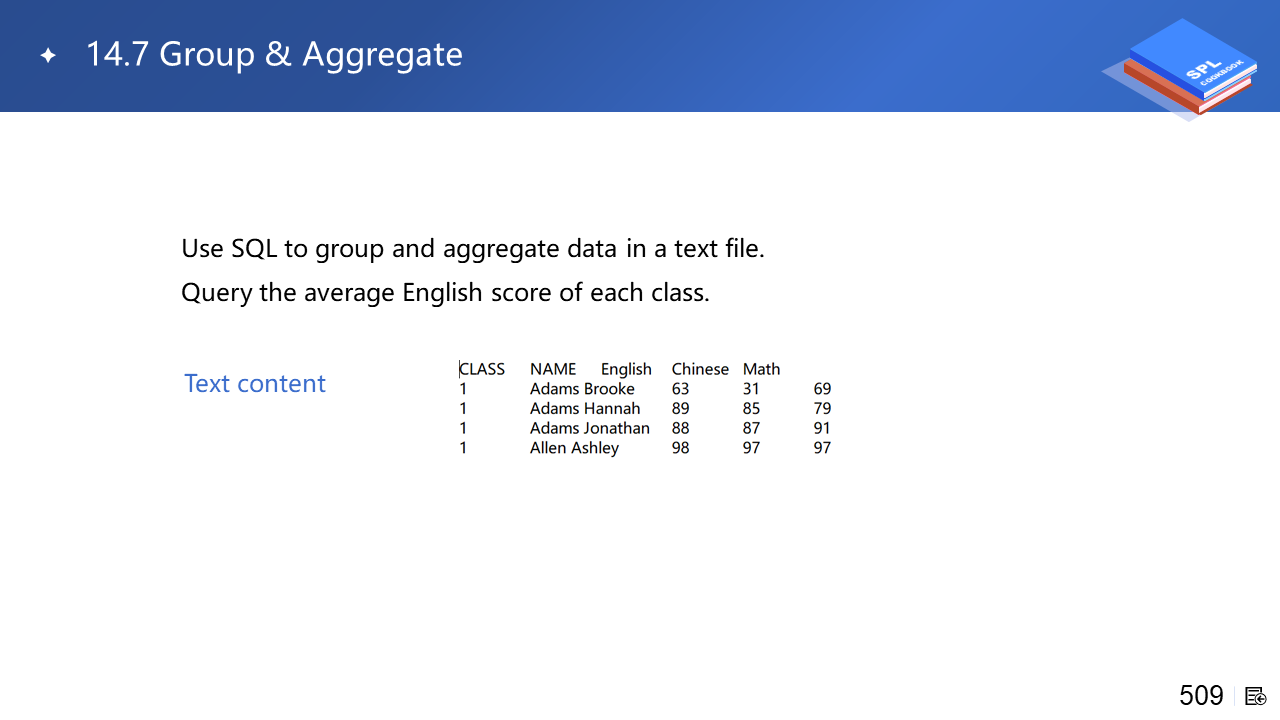Click the blue 'Text content' label
The height and width of the screenshot is (720, 1280).
255,384
